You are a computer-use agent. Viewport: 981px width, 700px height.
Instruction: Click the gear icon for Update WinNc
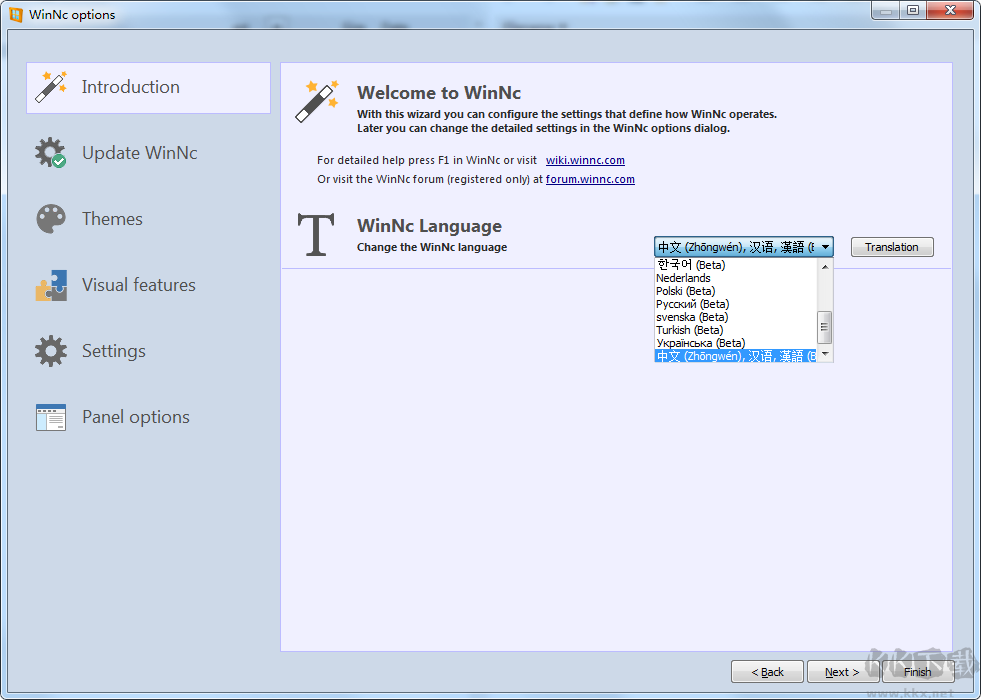(51, 153)
